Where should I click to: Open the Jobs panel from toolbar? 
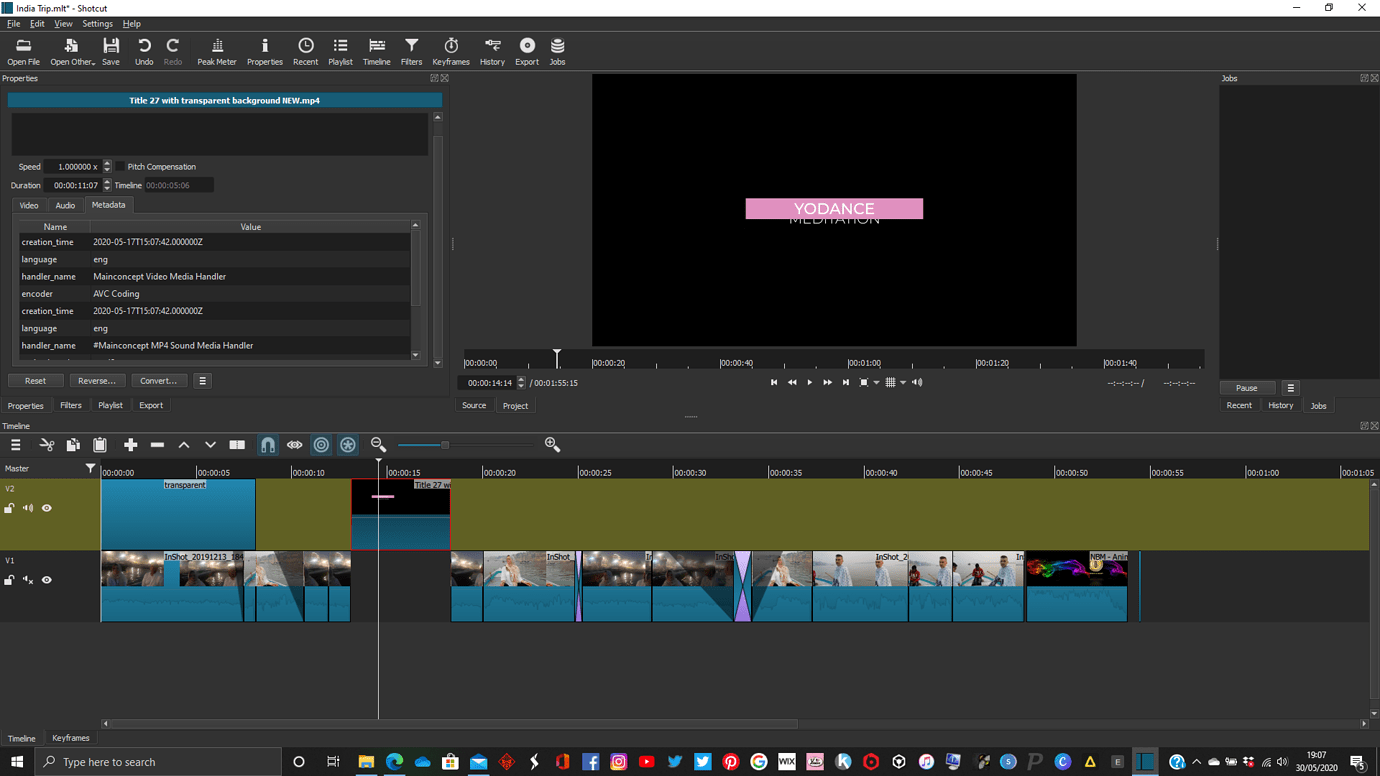point(557,51)
